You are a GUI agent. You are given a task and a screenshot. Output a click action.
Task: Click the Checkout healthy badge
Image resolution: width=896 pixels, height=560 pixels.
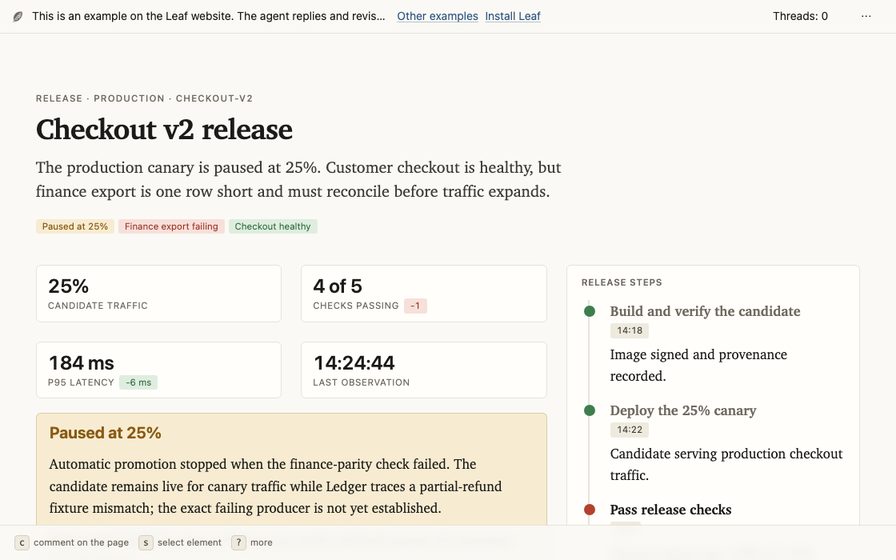pyautogui.click(x=273, y=226)
